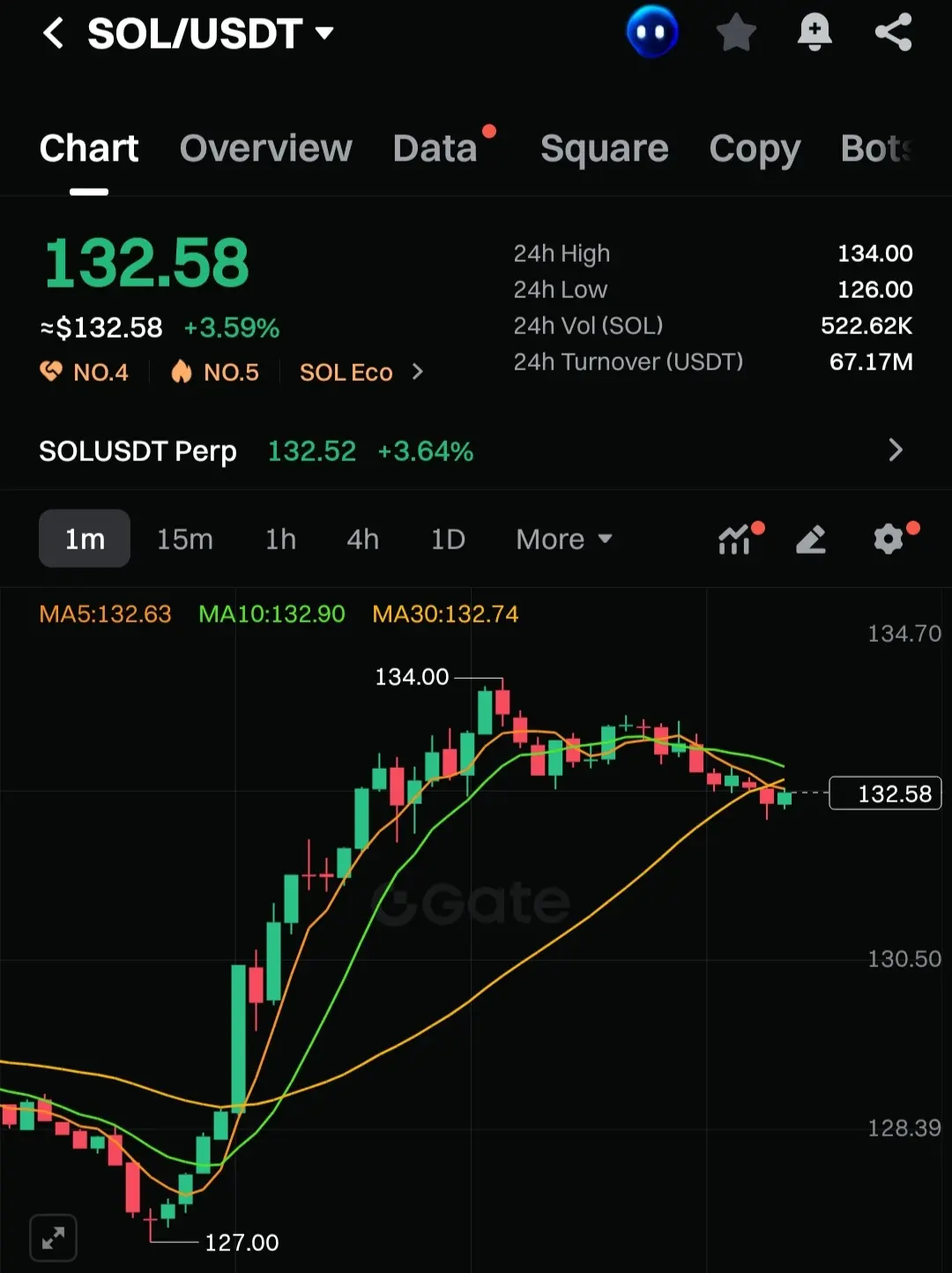Switch to the Data tab

(435, 148)
